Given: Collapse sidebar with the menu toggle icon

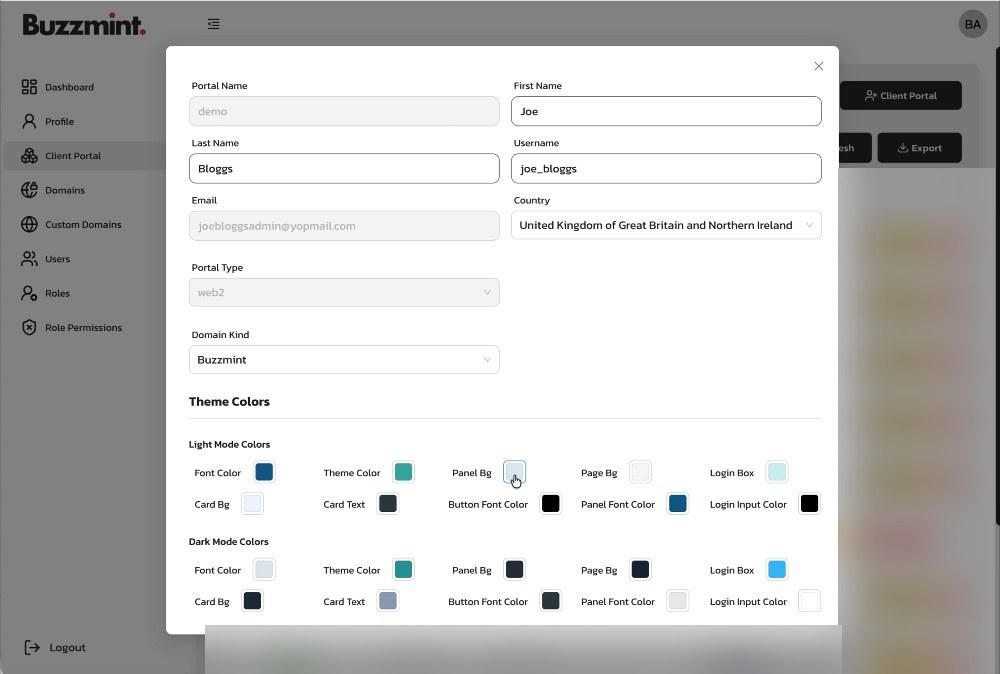Looking at the screenshot, I should [214, 24].
